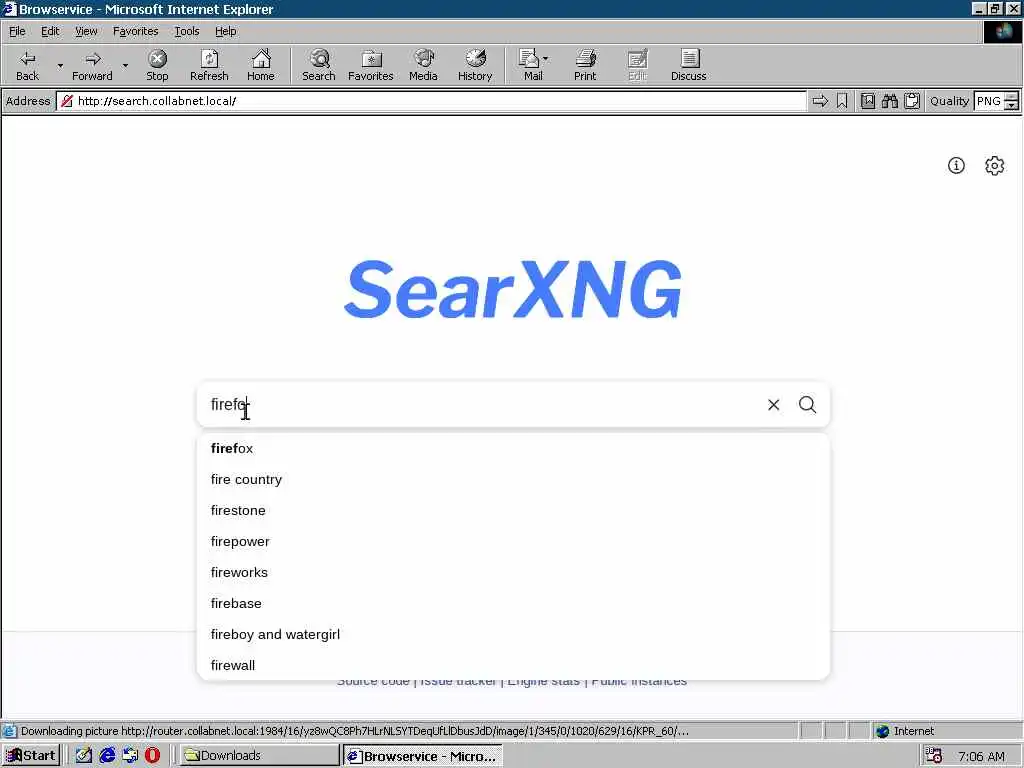Open the Media toolbar pane

tap(423, 65)
